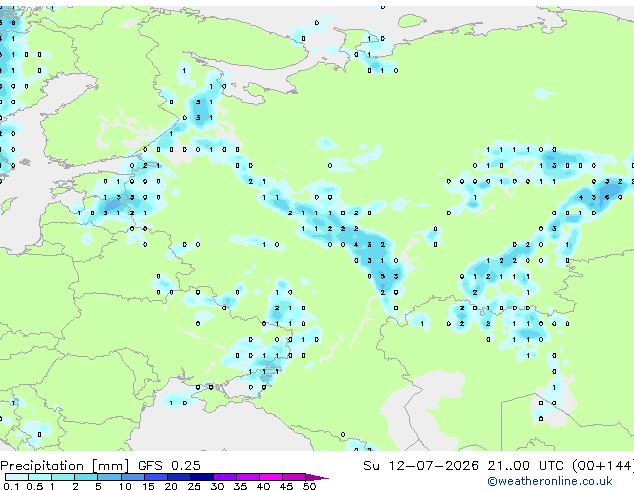Click the '40' legend scale label

263,486
